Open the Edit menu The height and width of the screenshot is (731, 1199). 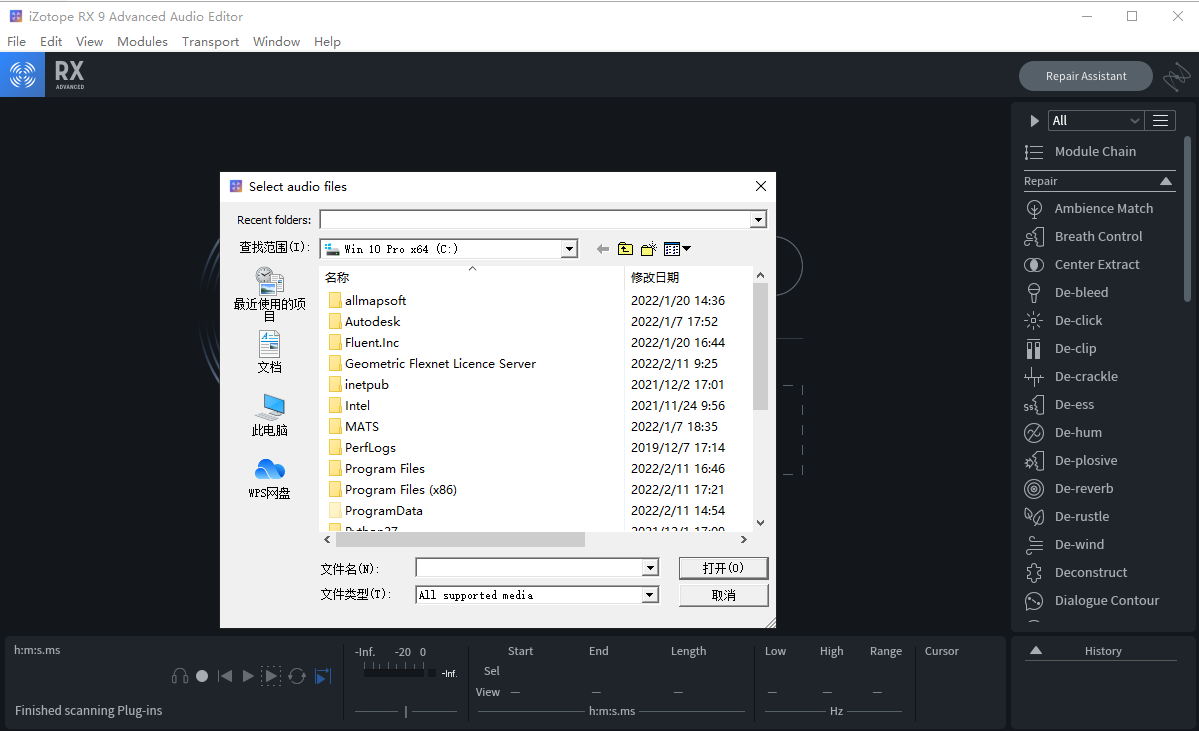[x=50, y=41]
